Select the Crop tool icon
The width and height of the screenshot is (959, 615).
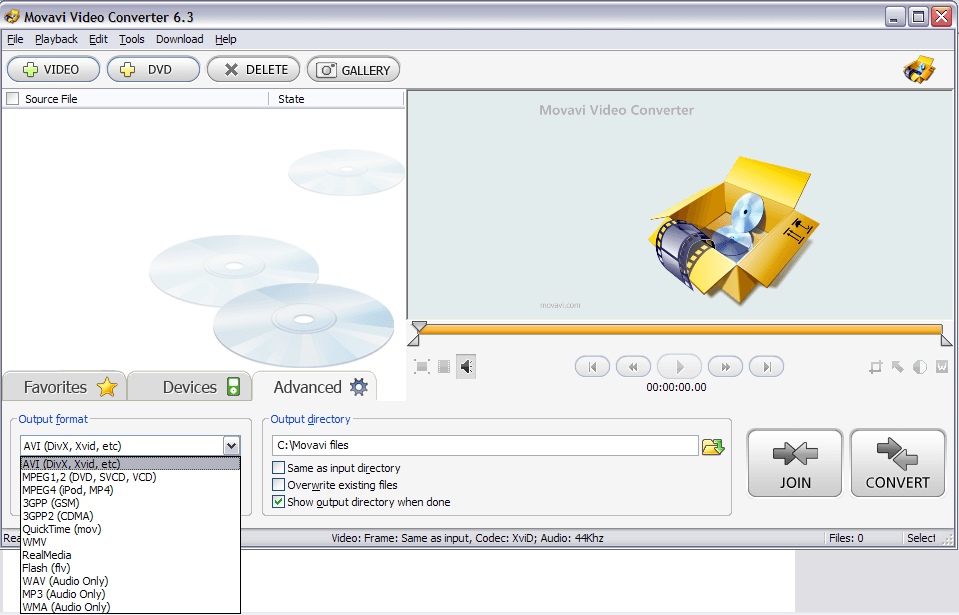(876, 366)
